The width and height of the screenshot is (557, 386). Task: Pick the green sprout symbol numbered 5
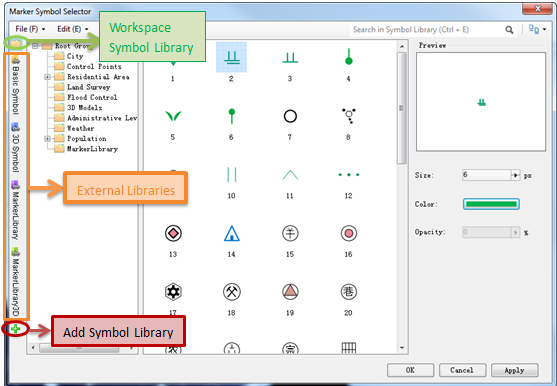[x=173, y=116]
